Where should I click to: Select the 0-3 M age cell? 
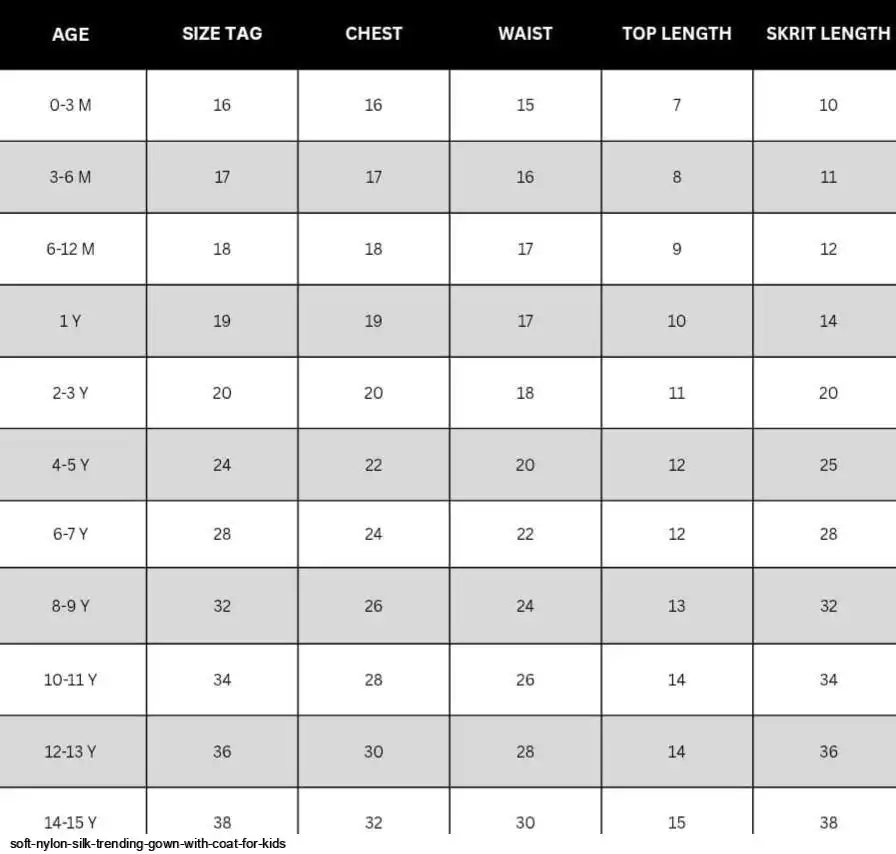[70, 105]
